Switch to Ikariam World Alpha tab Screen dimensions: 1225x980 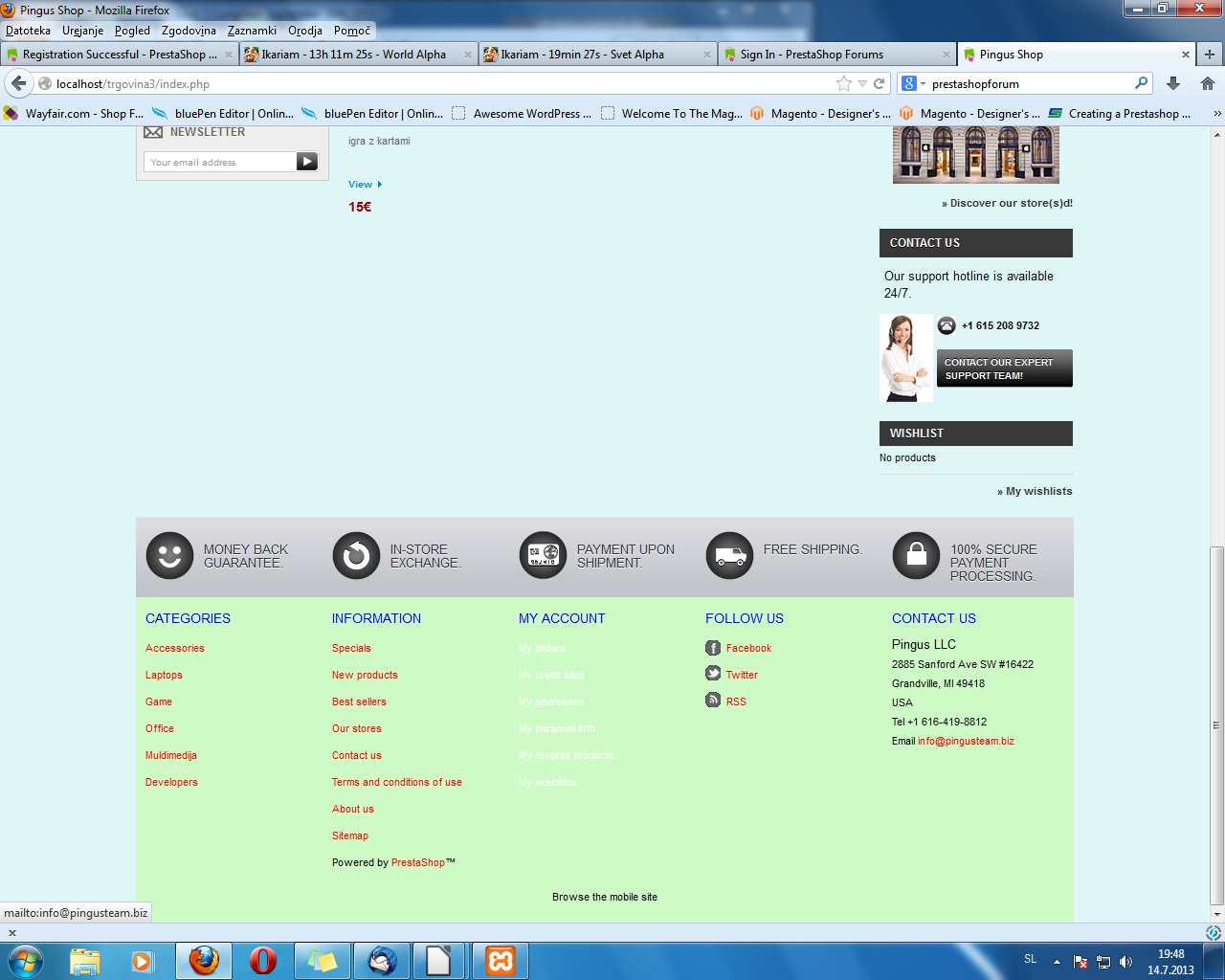[x=358, y=55]
